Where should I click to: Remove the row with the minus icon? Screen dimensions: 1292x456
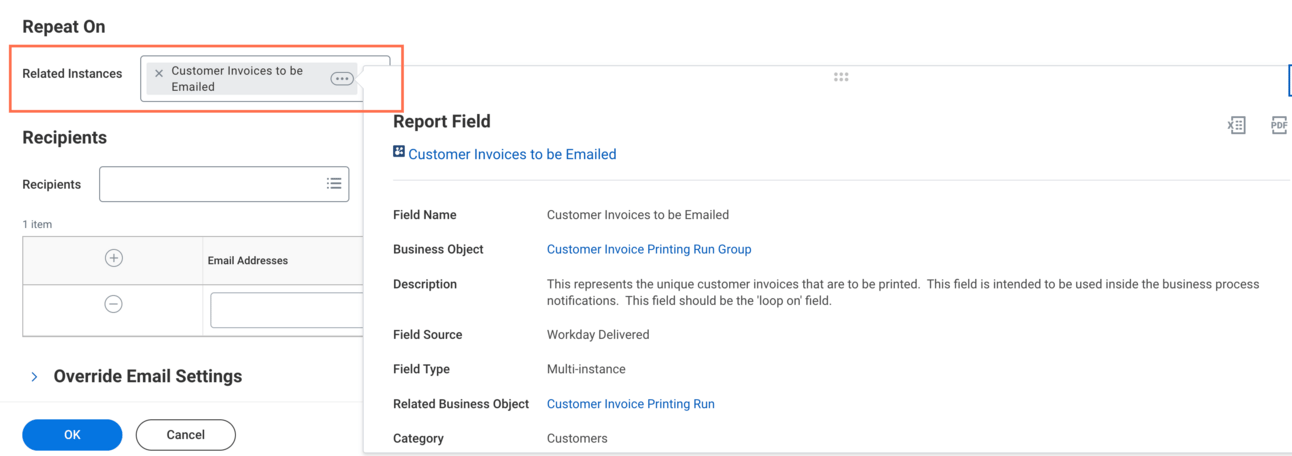tap(114, 304)
